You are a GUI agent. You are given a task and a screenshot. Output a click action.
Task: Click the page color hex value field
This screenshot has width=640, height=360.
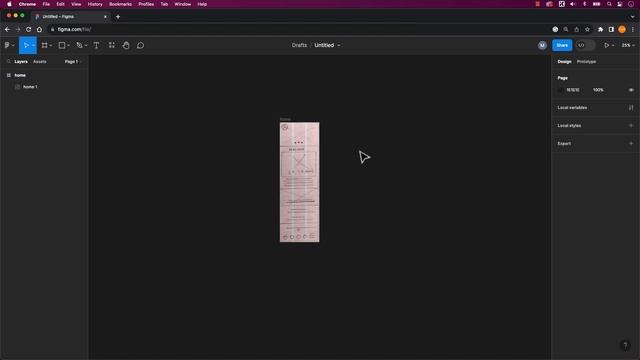click(573, 90)
